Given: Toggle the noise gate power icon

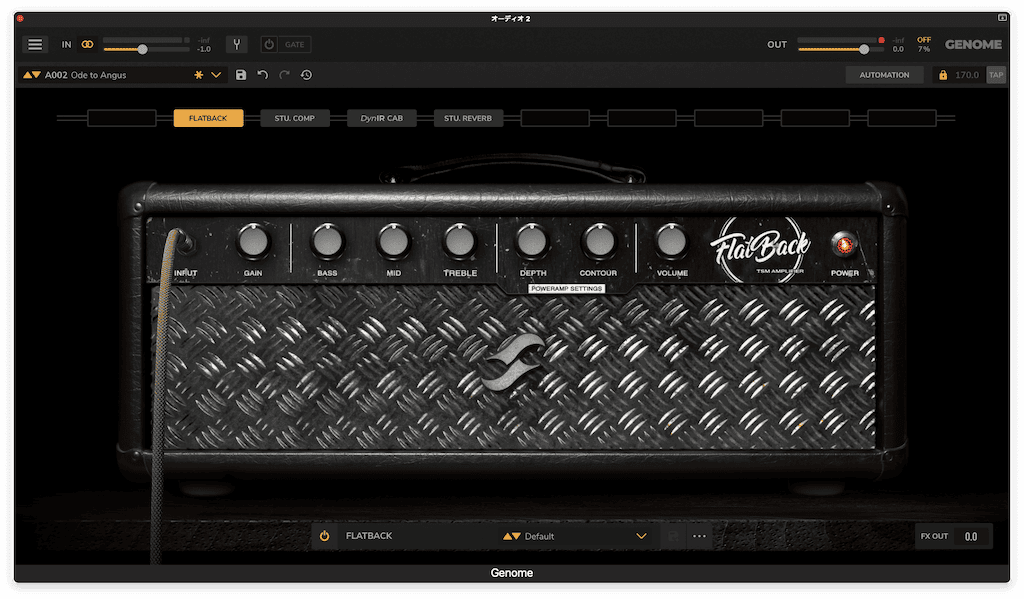Looking at the screenshot, I should point(269,44).
